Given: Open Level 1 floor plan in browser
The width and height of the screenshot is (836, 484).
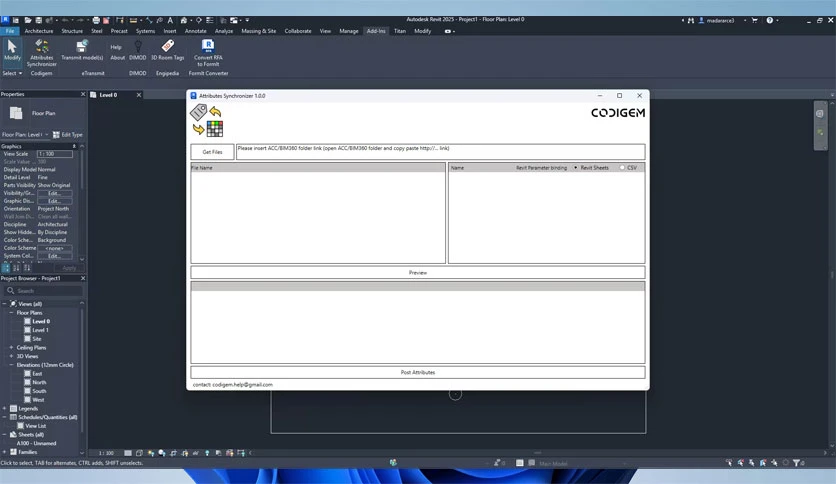Looking at the screenshot, I should click(40, 330).
